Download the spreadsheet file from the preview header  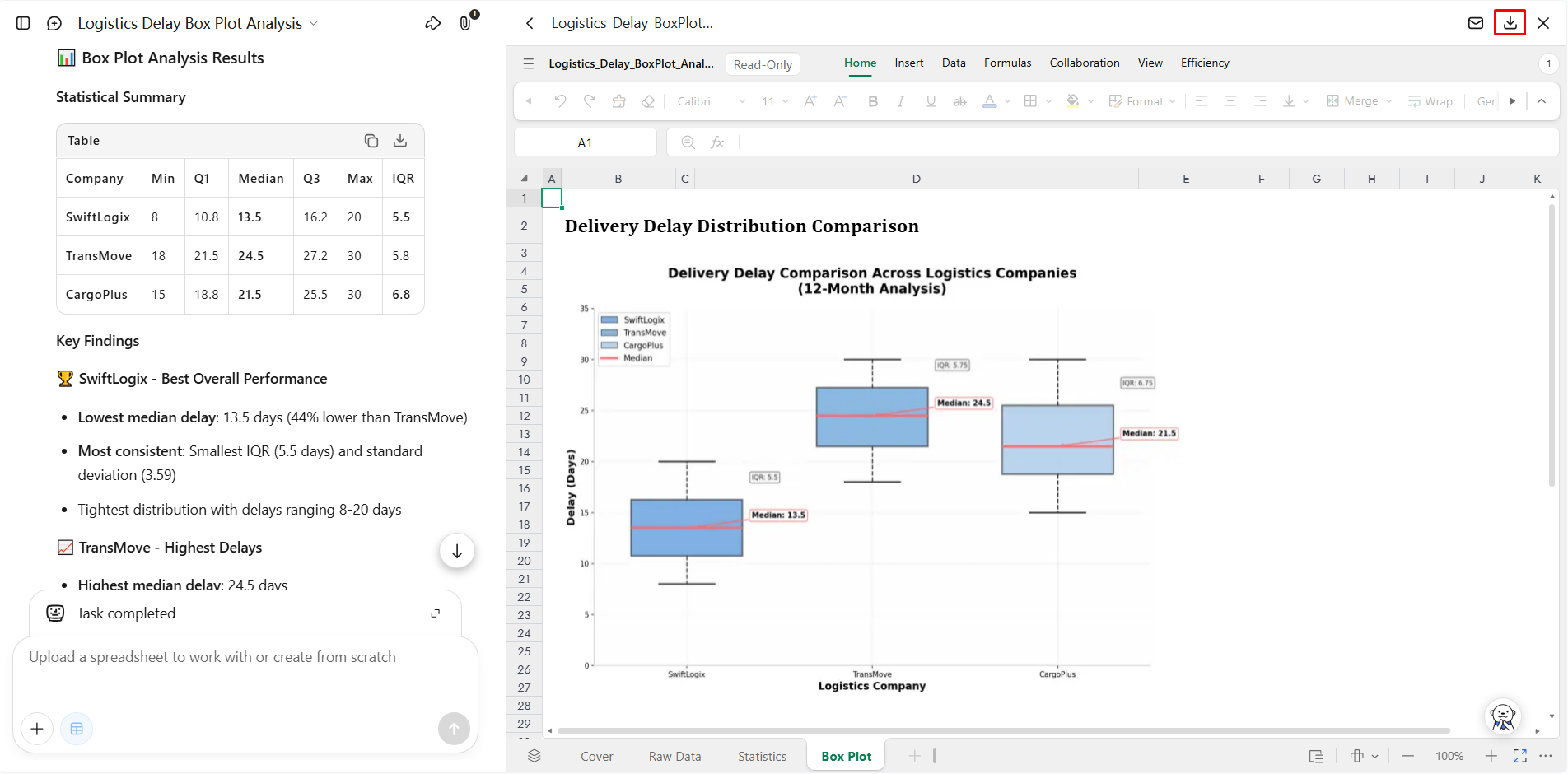tap(1510, 23)
